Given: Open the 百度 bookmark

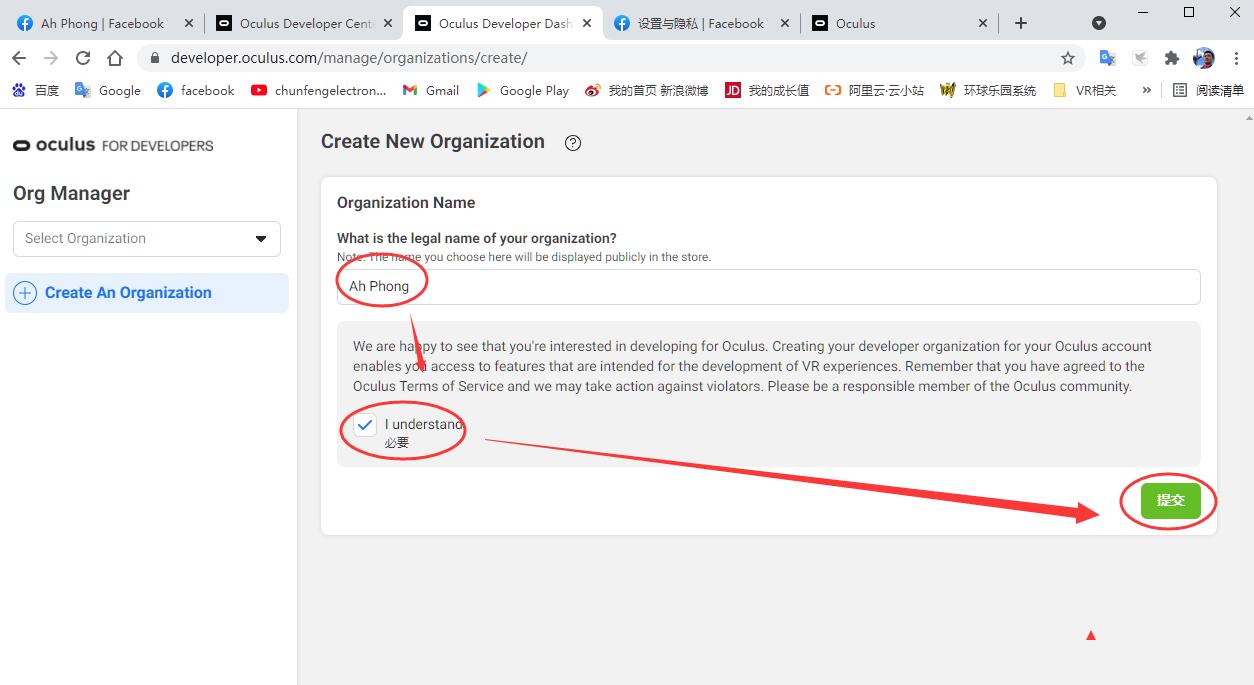Looking at the screenshot, I should (x=36, y=90).
